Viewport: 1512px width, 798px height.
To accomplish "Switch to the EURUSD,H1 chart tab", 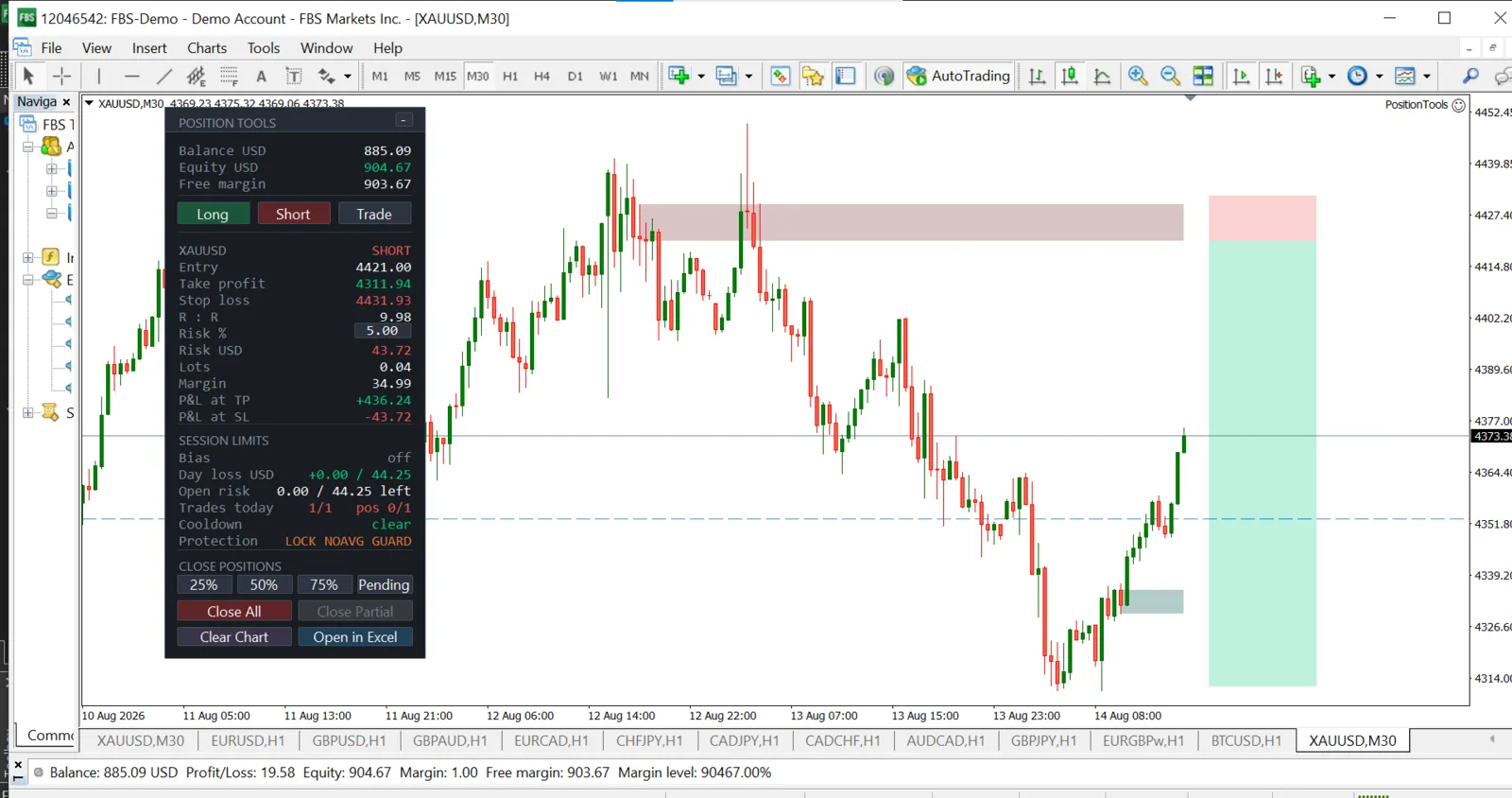I will pos(248,740).
